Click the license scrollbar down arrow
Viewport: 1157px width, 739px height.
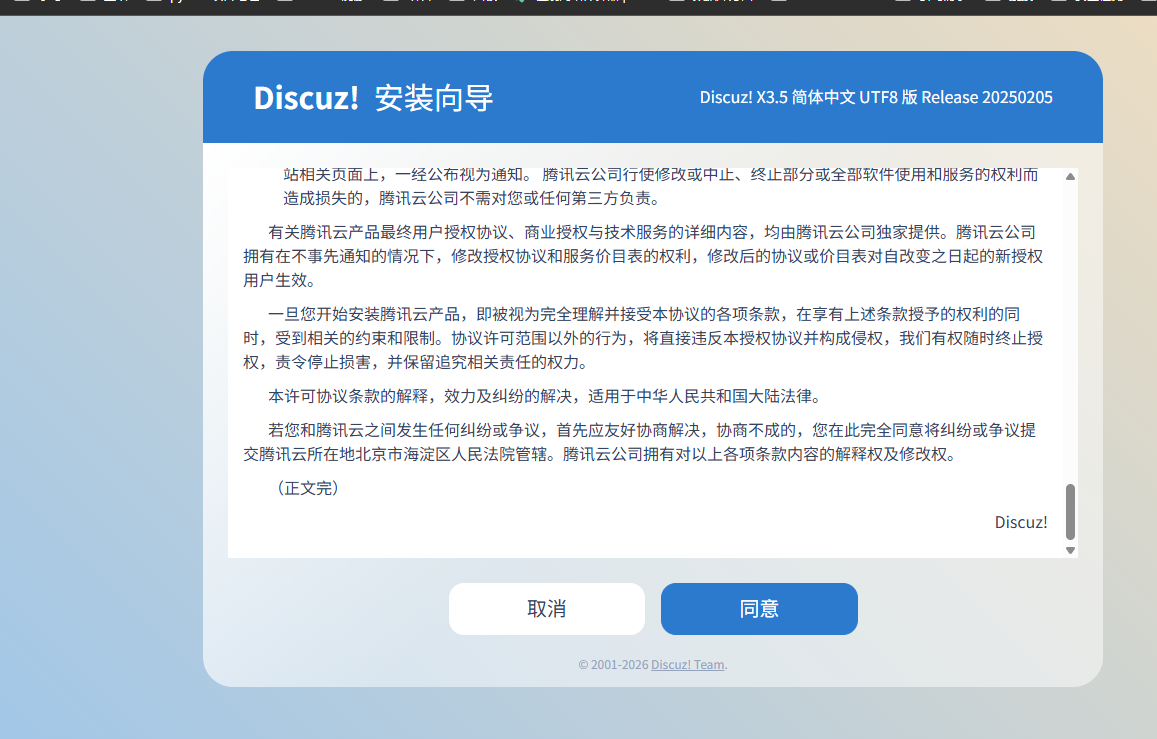1070,550
